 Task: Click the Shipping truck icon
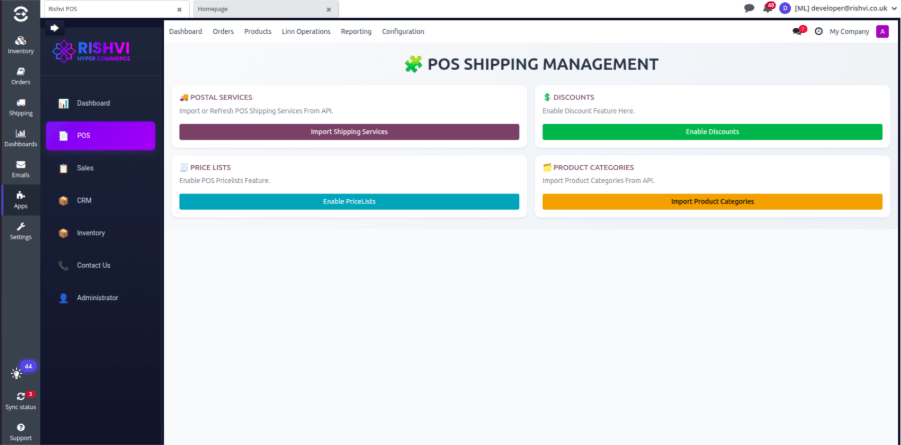(20, 107)
